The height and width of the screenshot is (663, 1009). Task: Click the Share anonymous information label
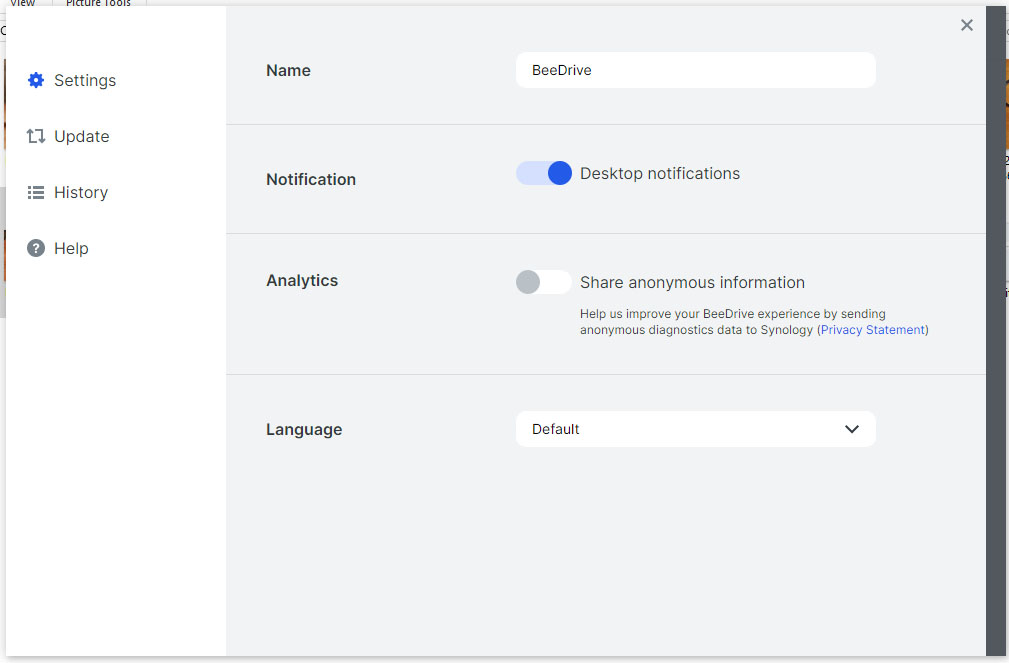[692, 282]
